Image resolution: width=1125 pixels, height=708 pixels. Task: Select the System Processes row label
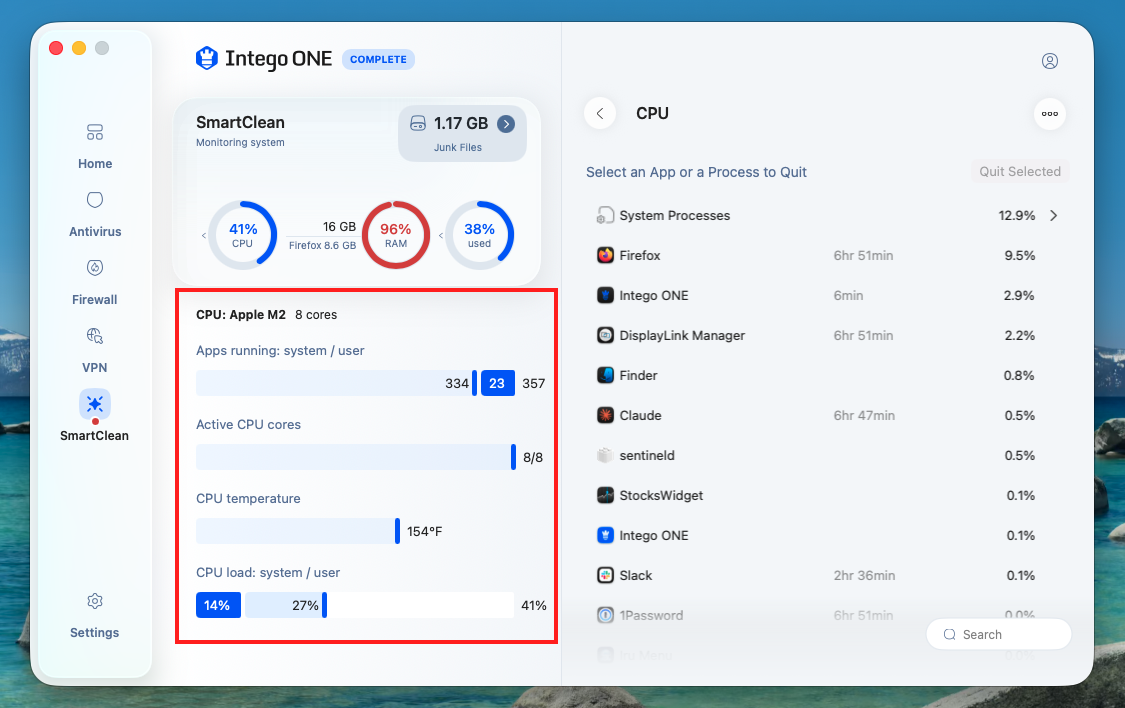click(674, 215)
